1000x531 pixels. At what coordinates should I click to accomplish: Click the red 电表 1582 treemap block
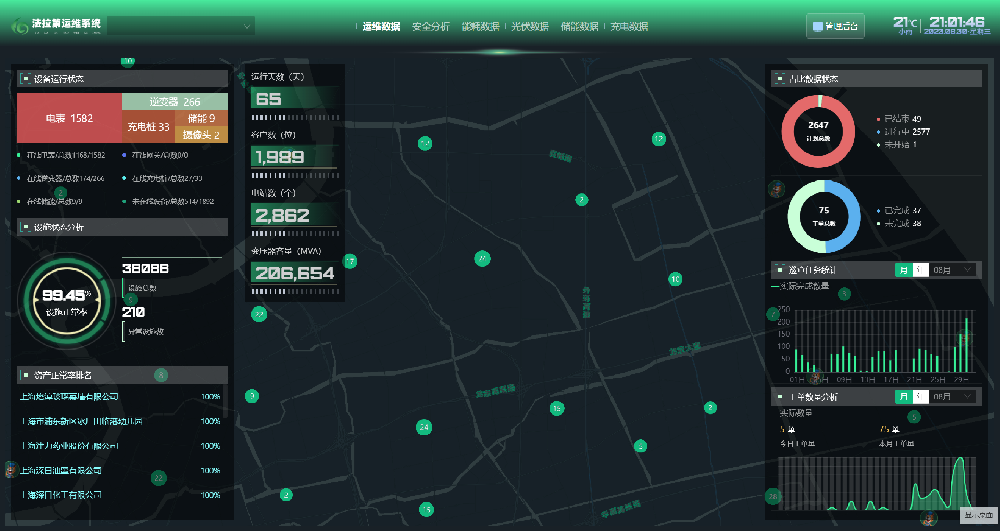pyautogui.click(x=69, y=118)
